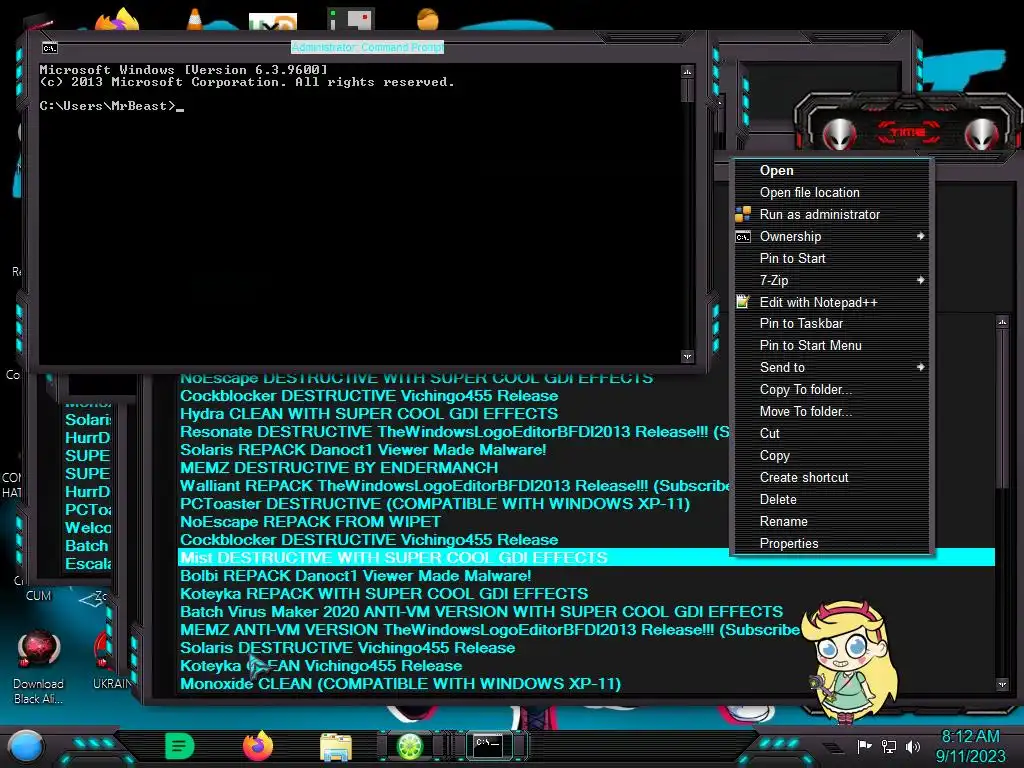Image resolution: width=1024 pixels, height=768 pixels.
Task: Select Walliant REPACK TheWindowsLogoEditorBFDI2013 row
Action: [x=455, y=486]
